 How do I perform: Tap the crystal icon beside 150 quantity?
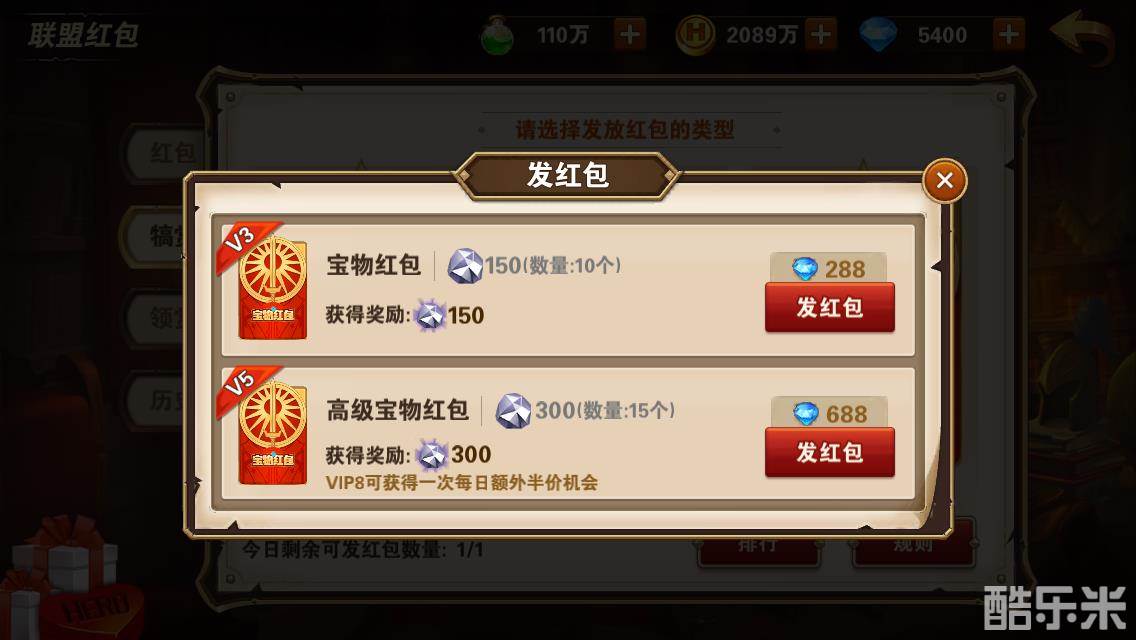click(x=464, y=266)
